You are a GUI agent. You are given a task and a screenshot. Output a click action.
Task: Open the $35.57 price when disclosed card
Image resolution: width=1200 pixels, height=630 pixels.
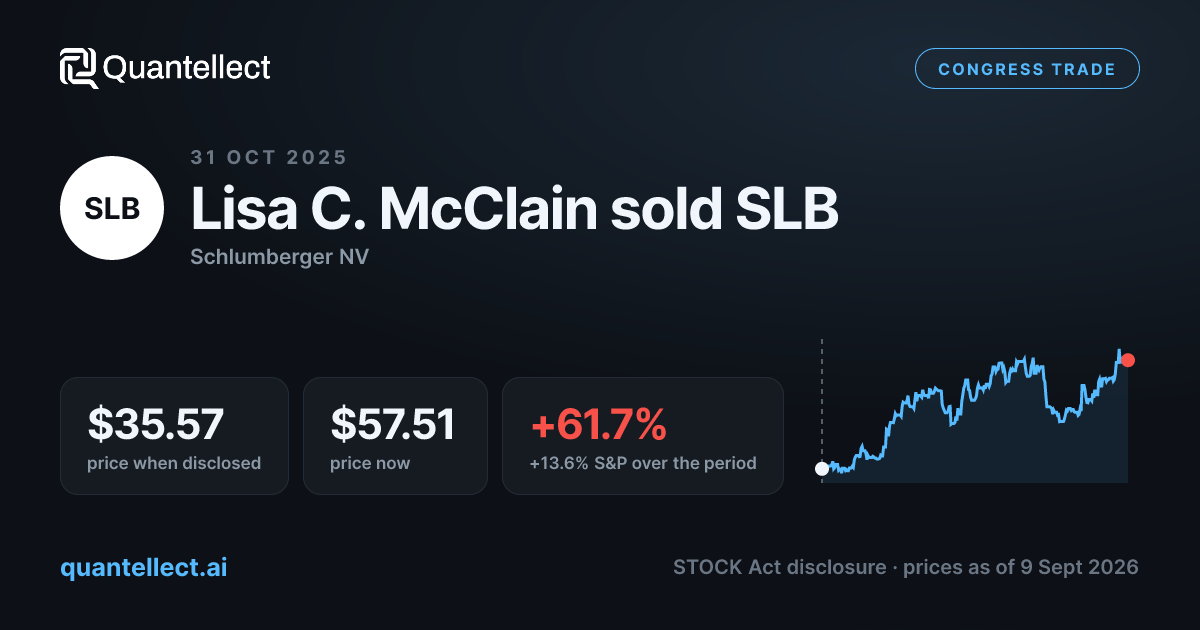[x=174, y=436]
